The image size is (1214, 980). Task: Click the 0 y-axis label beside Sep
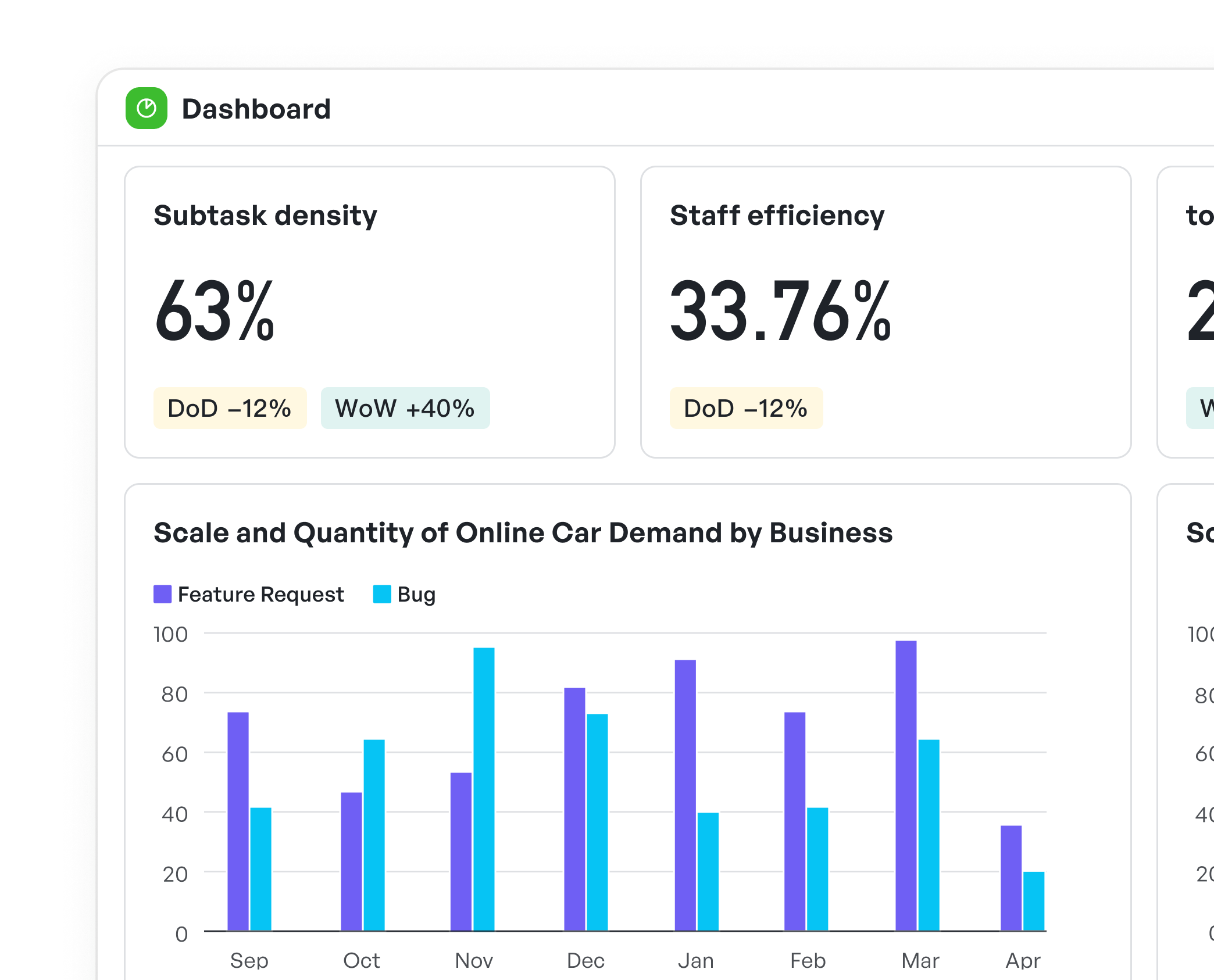click(x=181, y=934)
